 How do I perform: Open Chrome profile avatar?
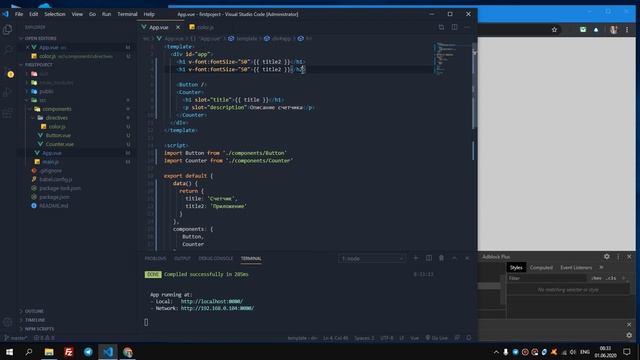(613, 29)
